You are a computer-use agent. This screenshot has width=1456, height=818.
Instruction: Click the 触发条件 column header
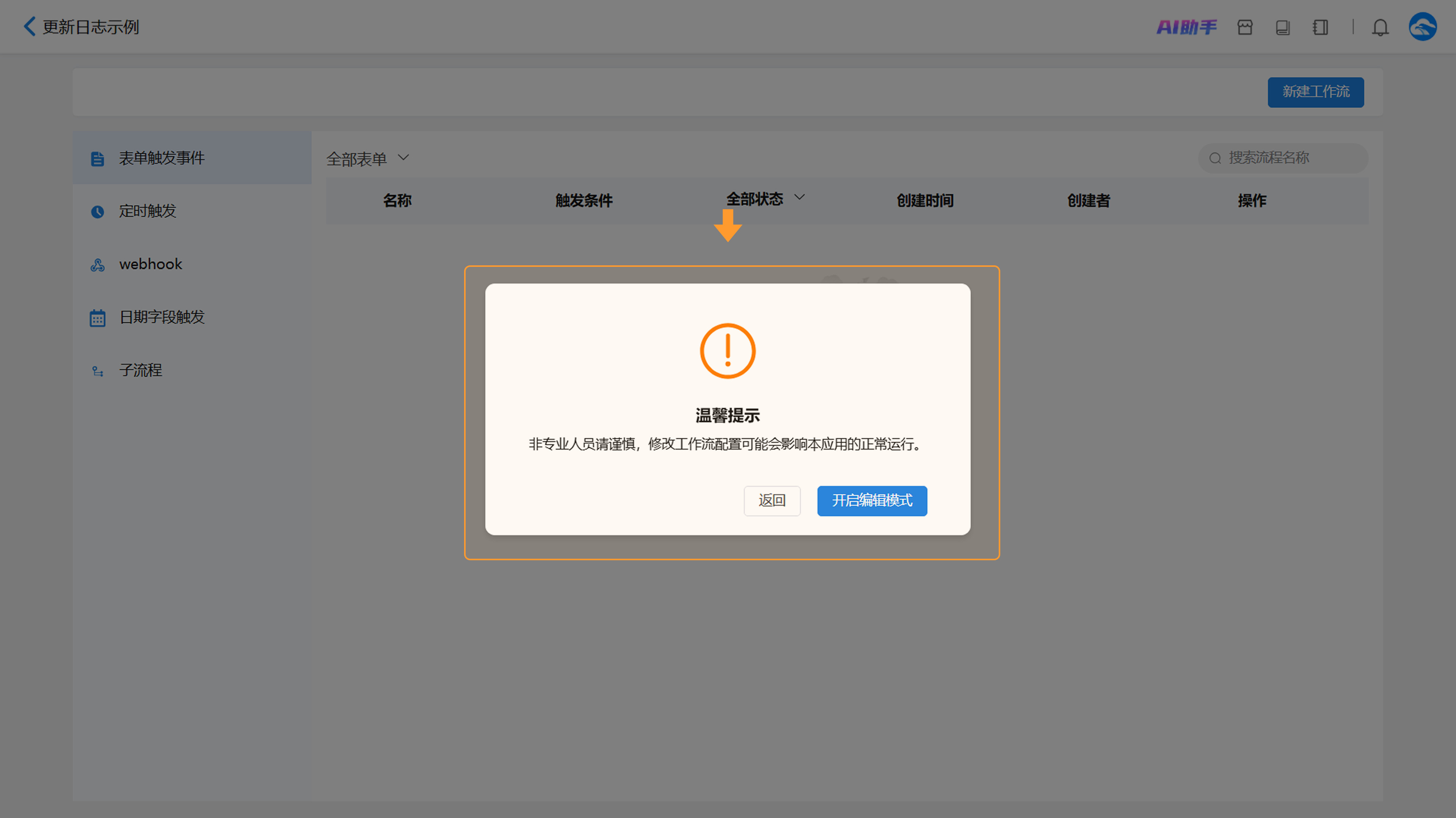click(x=584, y=201)
